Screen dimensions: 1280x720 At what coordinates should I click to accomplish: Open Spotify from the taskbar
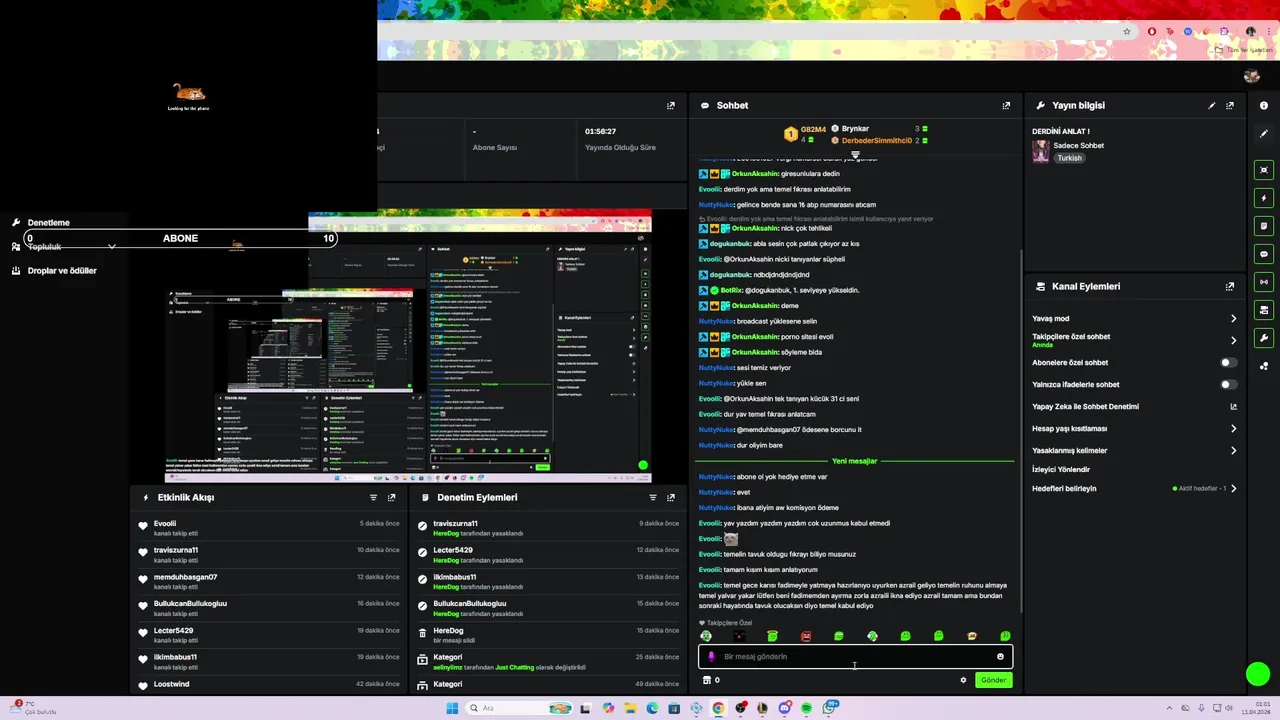pos(806,708)
